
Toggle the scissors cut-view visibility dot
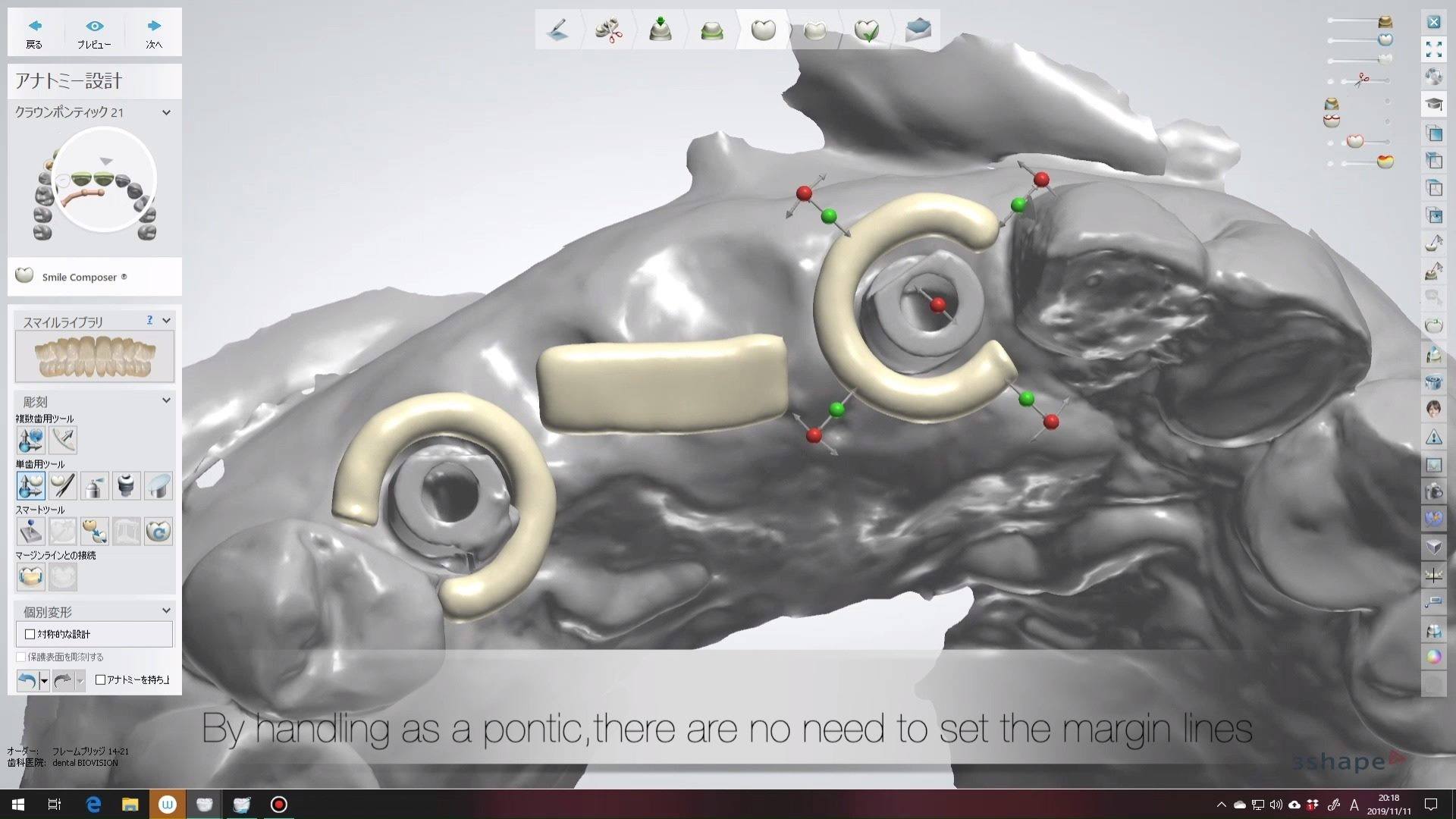coord(1331,81)
